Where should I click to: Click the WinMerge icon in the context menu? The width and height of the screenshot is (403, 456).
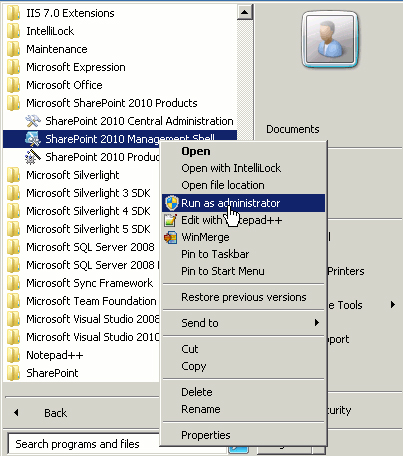[171, 237]
